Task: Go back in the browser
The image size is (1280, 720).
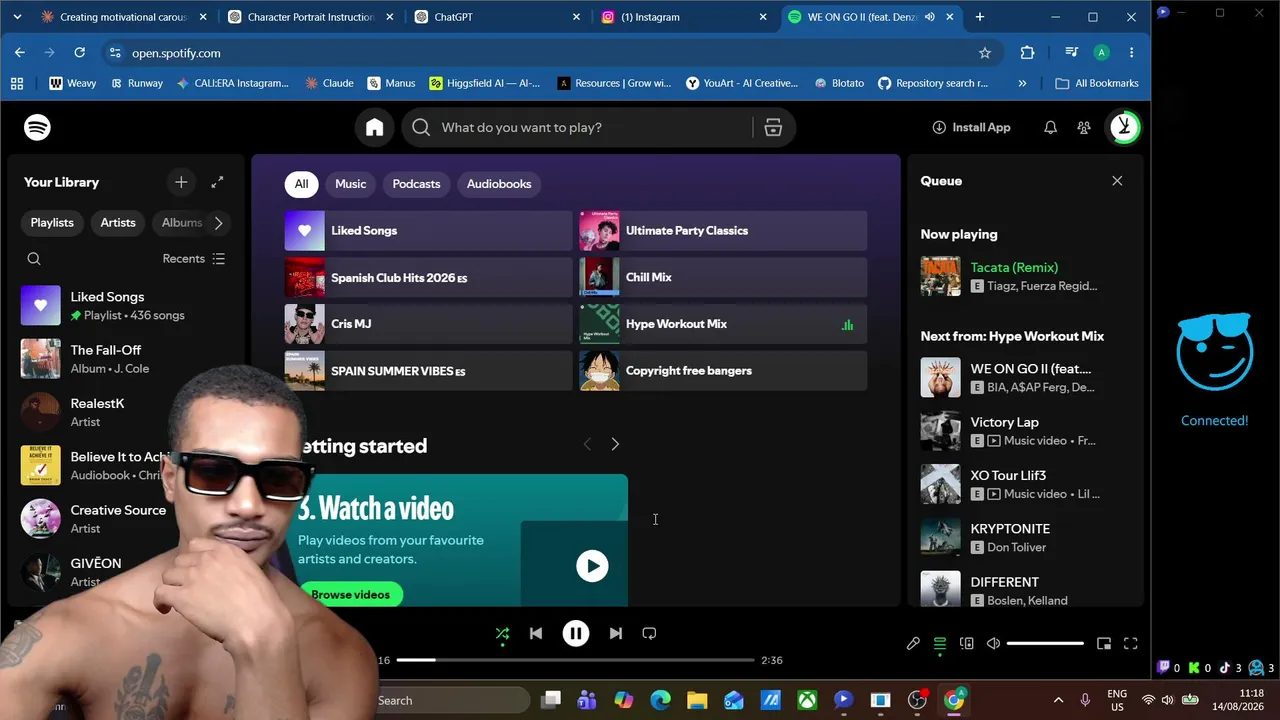Action: pyautogui.click(x=20, y=53)
